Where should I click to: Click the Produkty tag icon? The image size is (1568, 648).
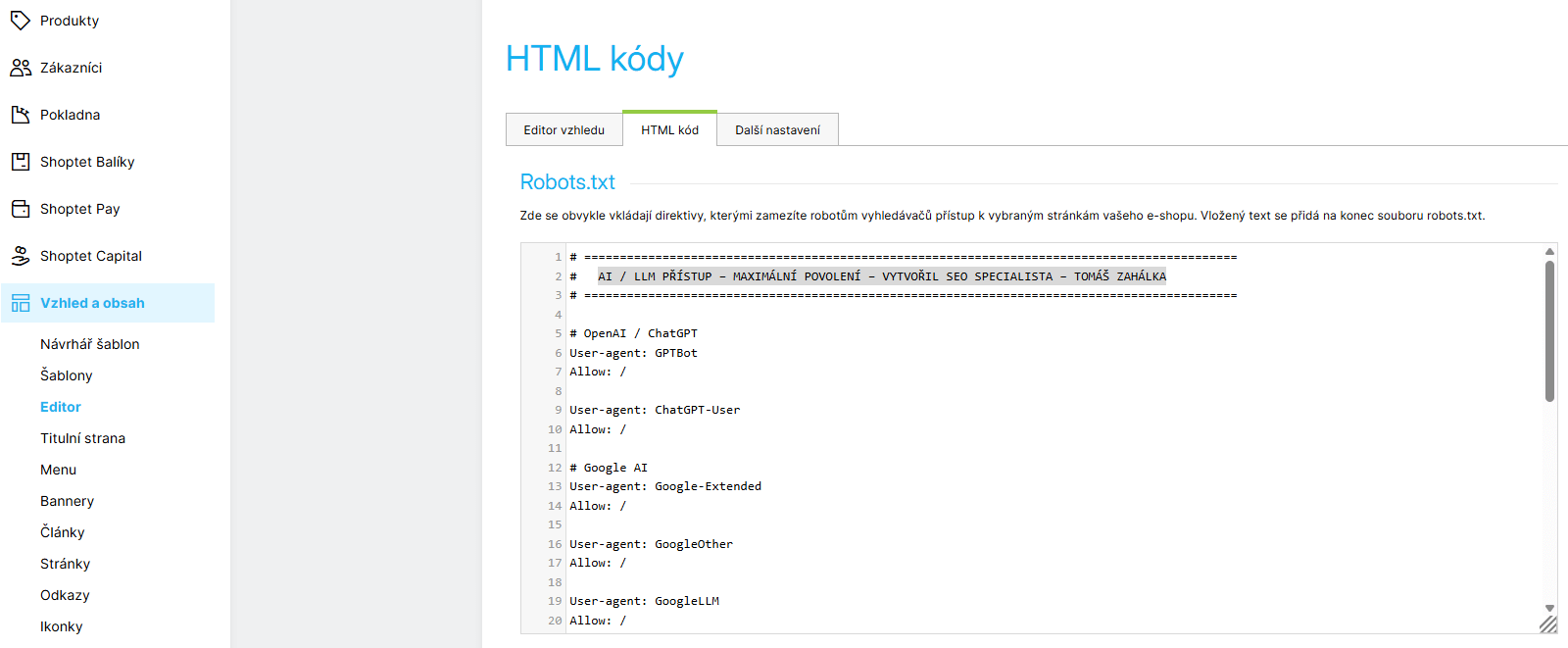click(21, 21)
